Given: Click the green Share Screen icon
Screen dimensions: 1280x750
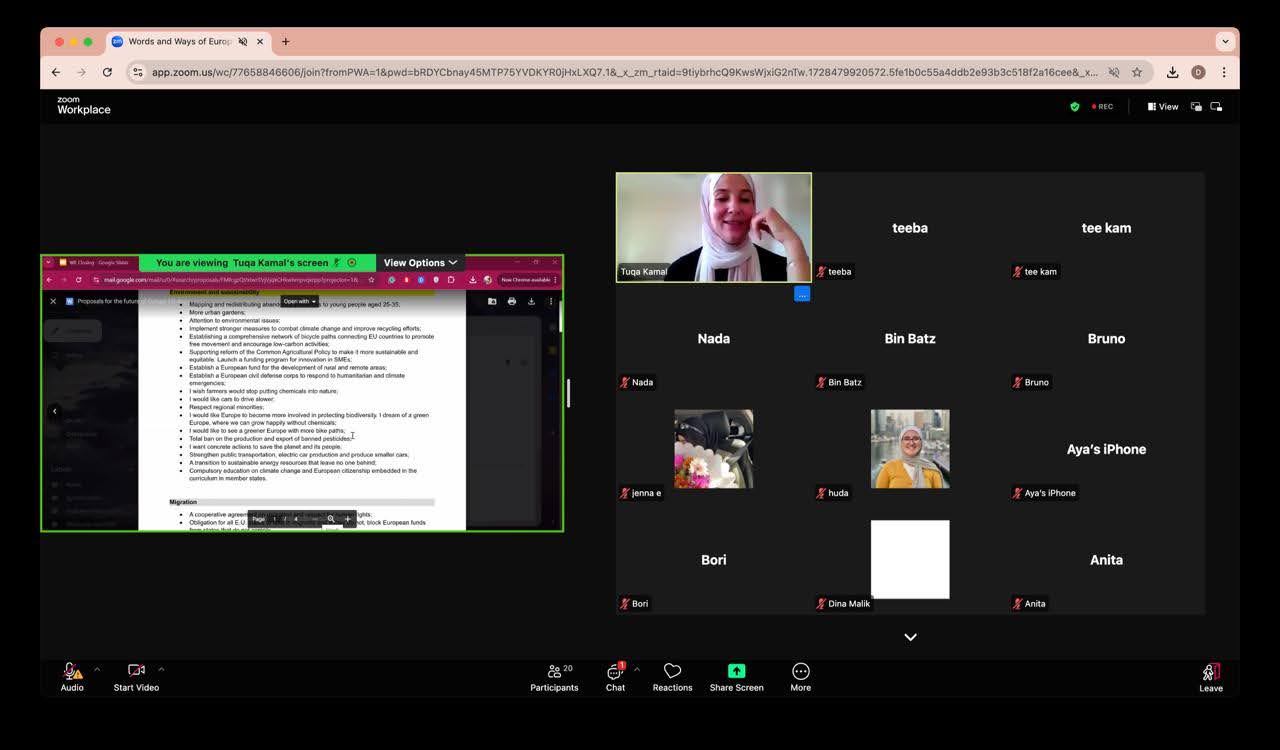Looking at the screenshot, I should (736, 671).
